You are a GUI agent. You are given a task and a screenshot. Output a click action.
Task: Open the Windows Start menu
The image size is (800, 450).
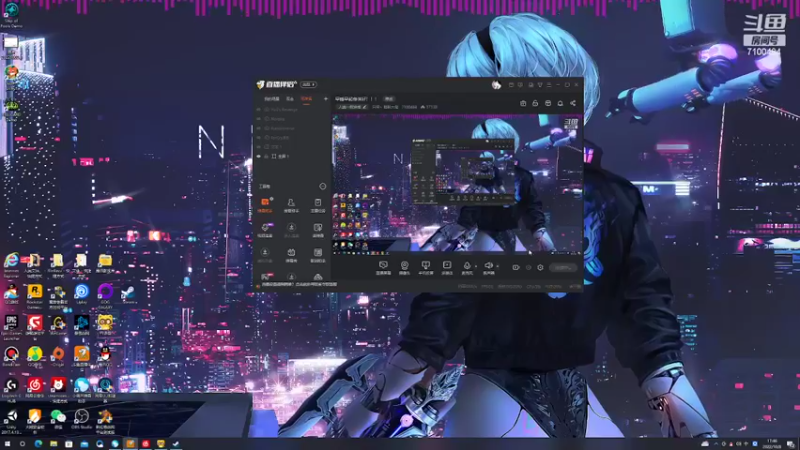pos(7,444)
